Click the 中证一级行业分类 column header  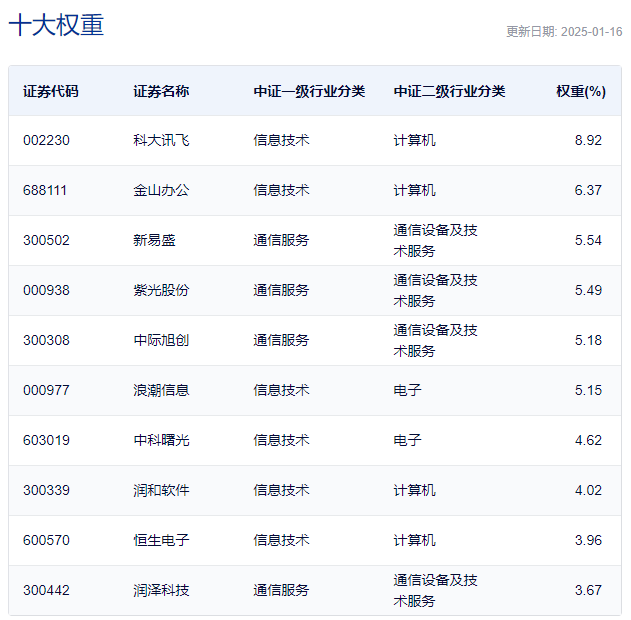[x=309, y=91]
